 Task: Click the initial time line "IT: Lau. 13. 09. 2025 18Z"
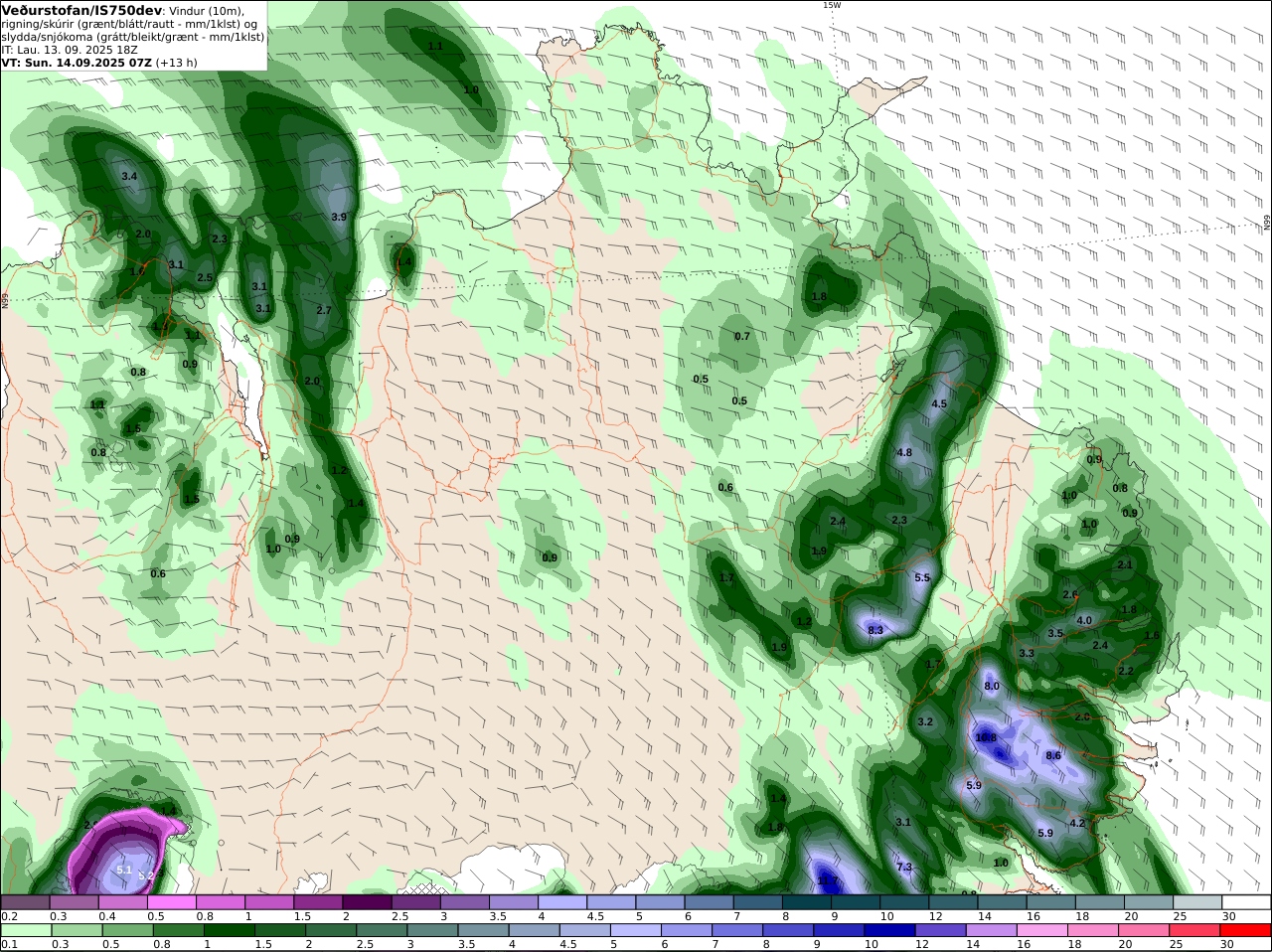pos(70,50)
